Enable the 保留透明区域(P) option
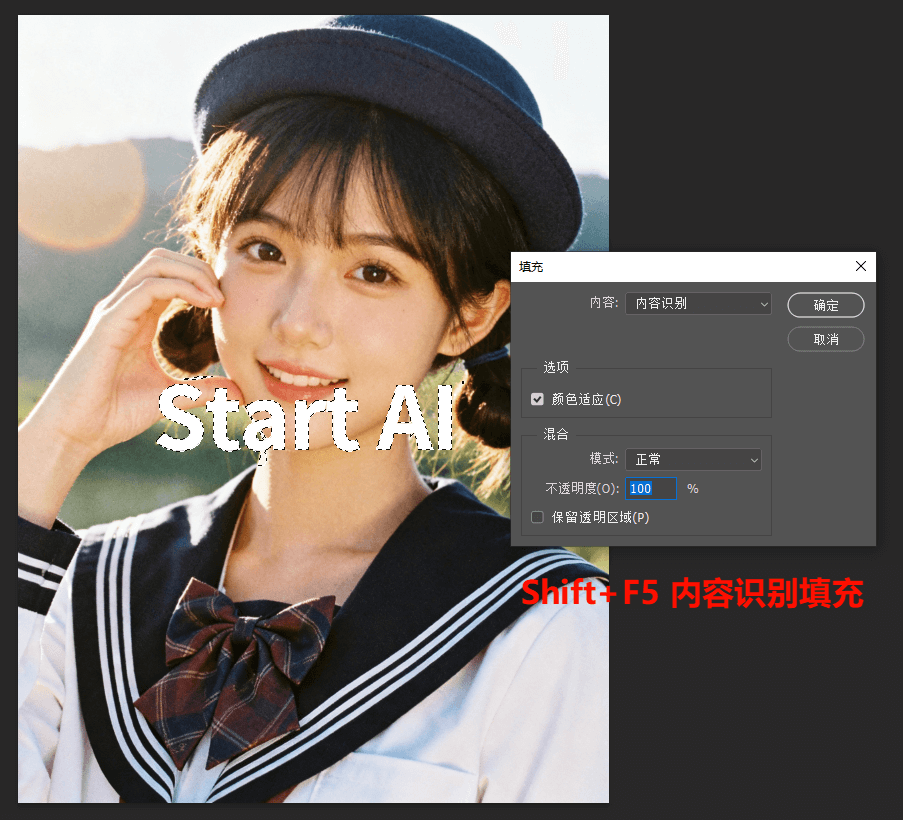Image resolution: width=903 pixels, height=820 pixels. click(537, 517)
